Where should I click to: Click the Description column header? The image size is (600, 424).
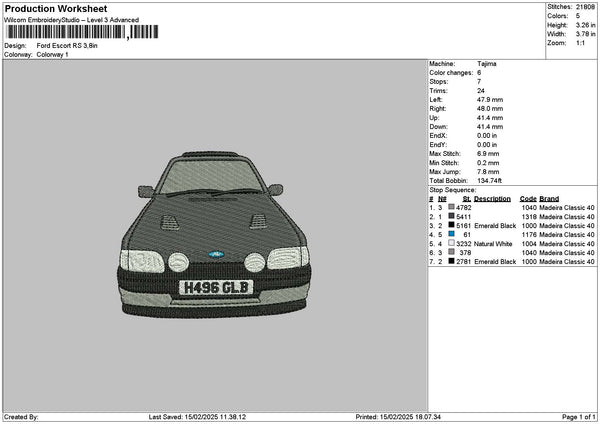[492, 198]
